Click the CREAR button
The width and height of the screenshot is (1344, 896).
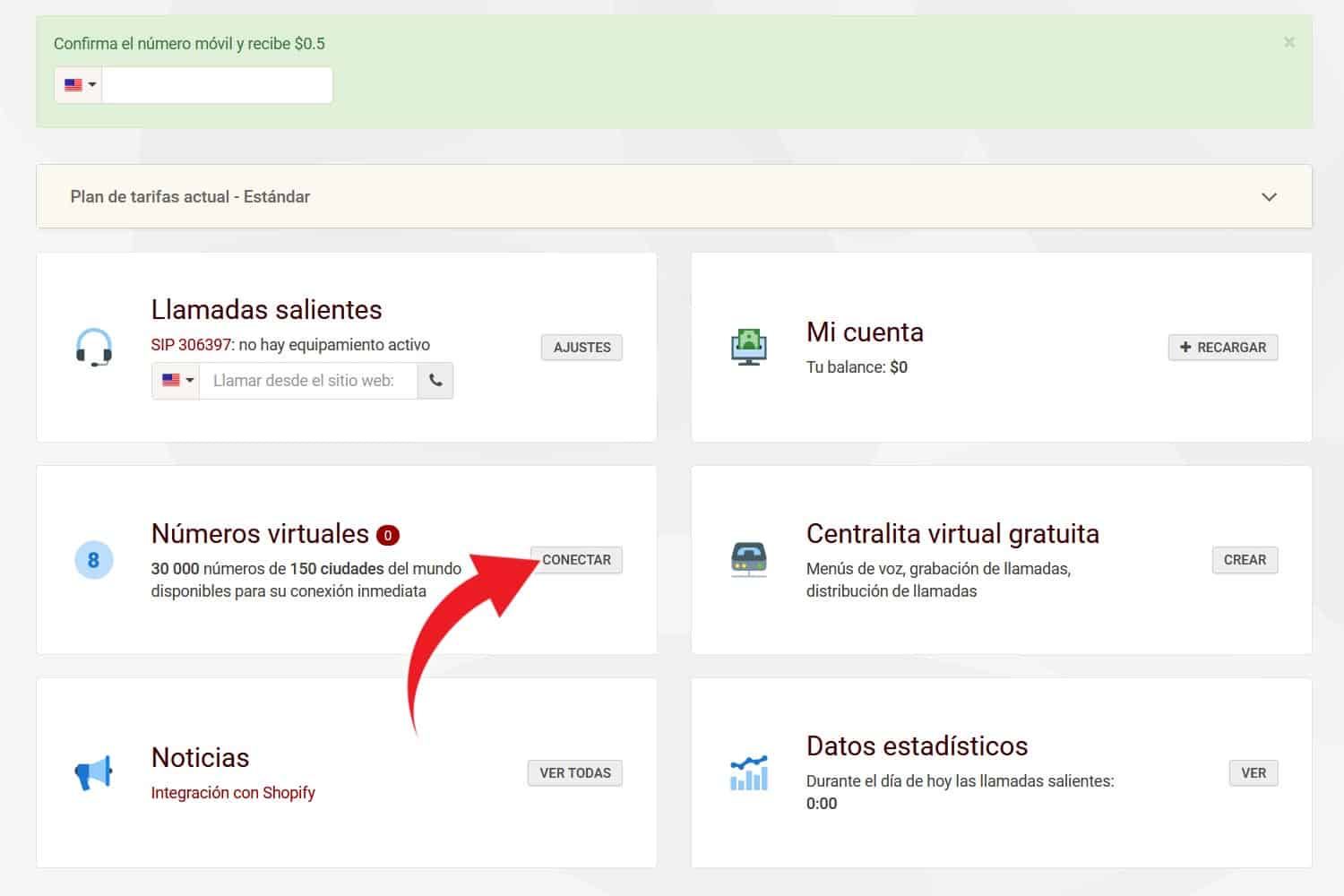point(1245,560)
